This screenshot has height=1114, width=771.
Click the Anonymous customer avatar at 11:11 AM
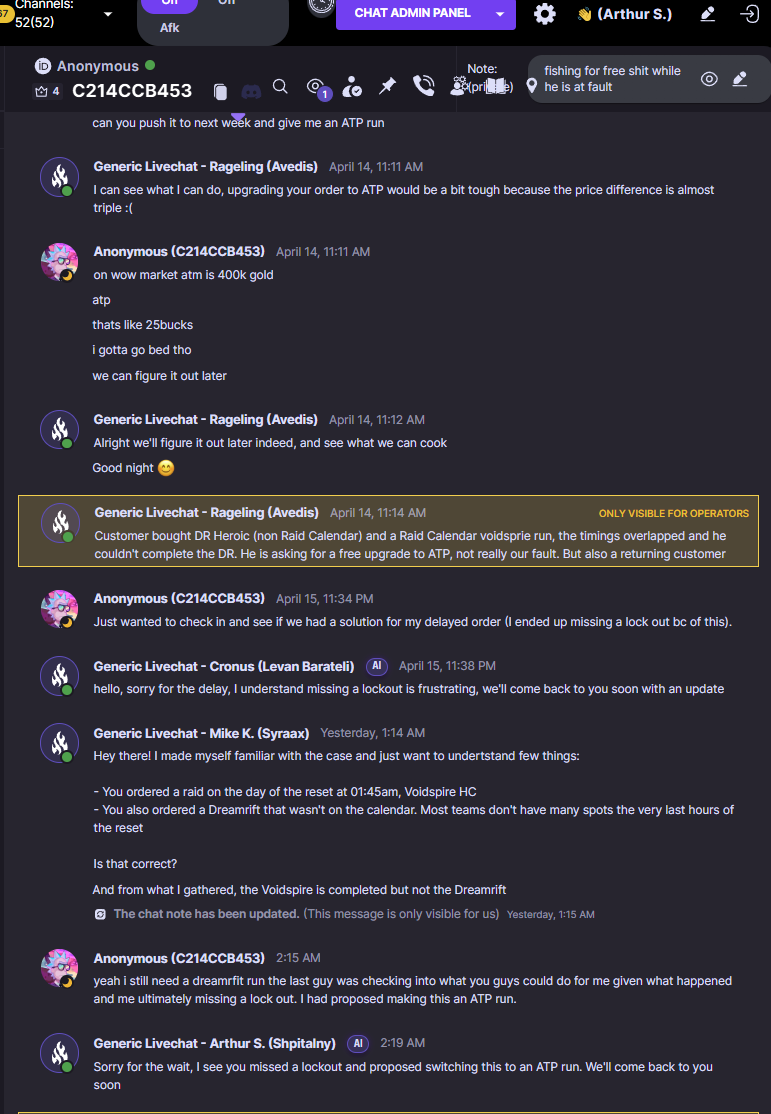point(60,262)
